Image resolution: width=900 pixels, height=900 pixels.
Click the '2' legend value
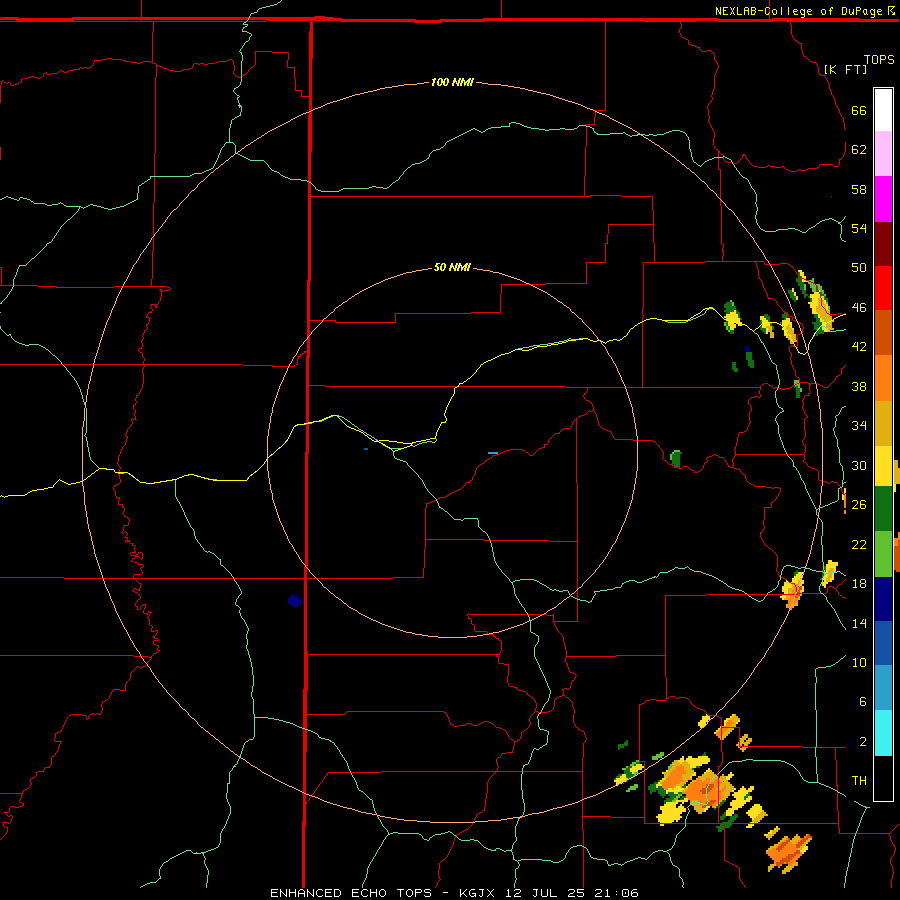pos(862,742)
